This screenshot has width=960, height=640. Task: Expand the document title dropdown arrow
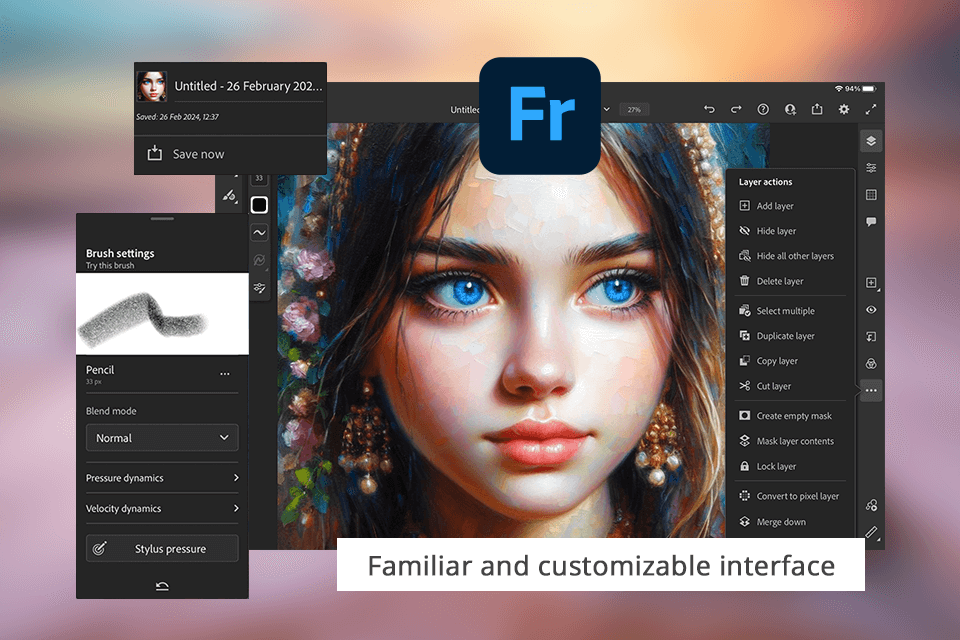point(607,110)
